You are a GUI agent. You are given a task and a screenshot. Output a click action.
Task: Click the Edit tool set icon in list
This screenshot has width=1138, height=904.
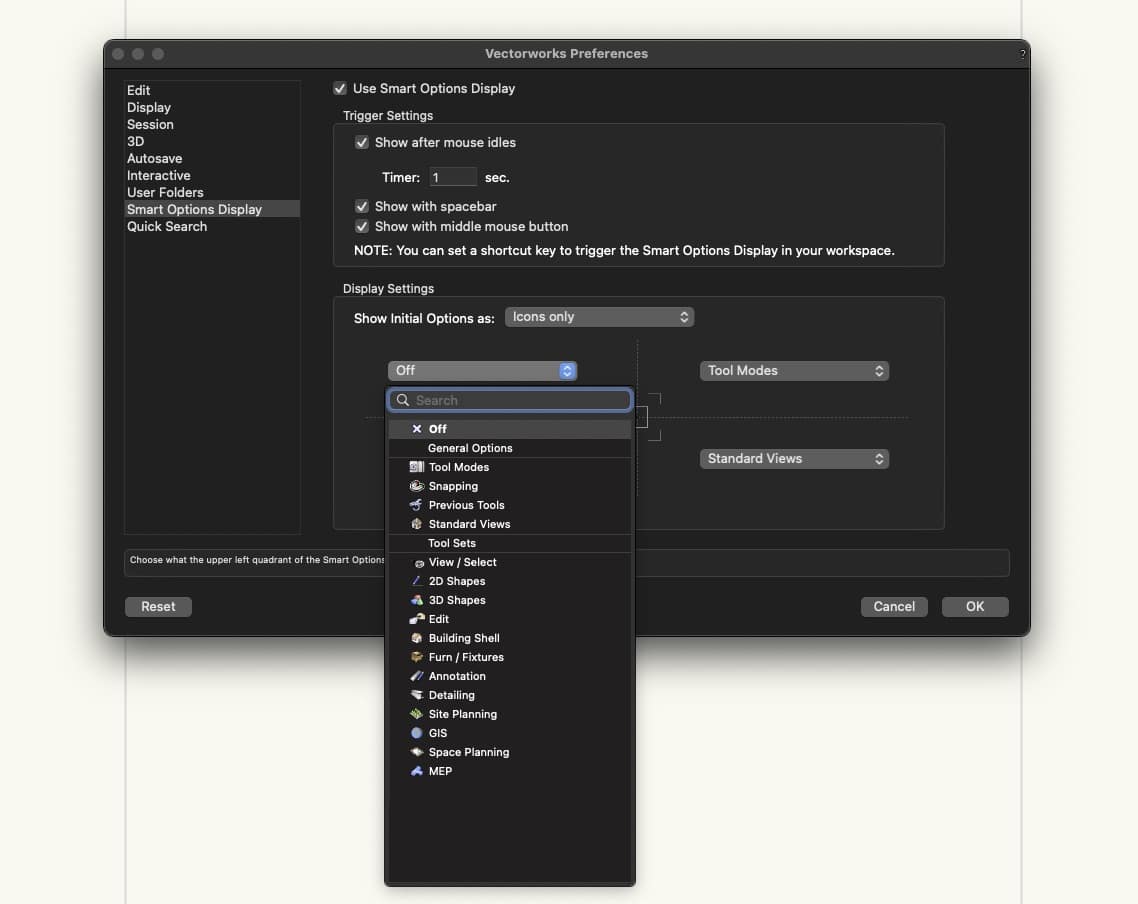coord(417,619)
